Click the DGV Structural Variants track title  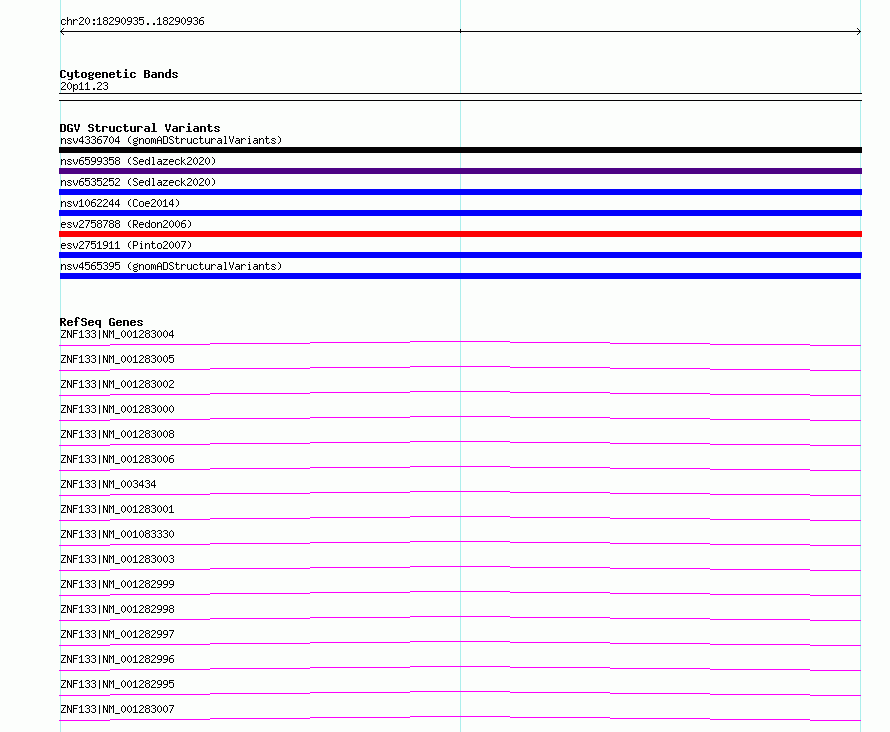(x=140, y=128)
